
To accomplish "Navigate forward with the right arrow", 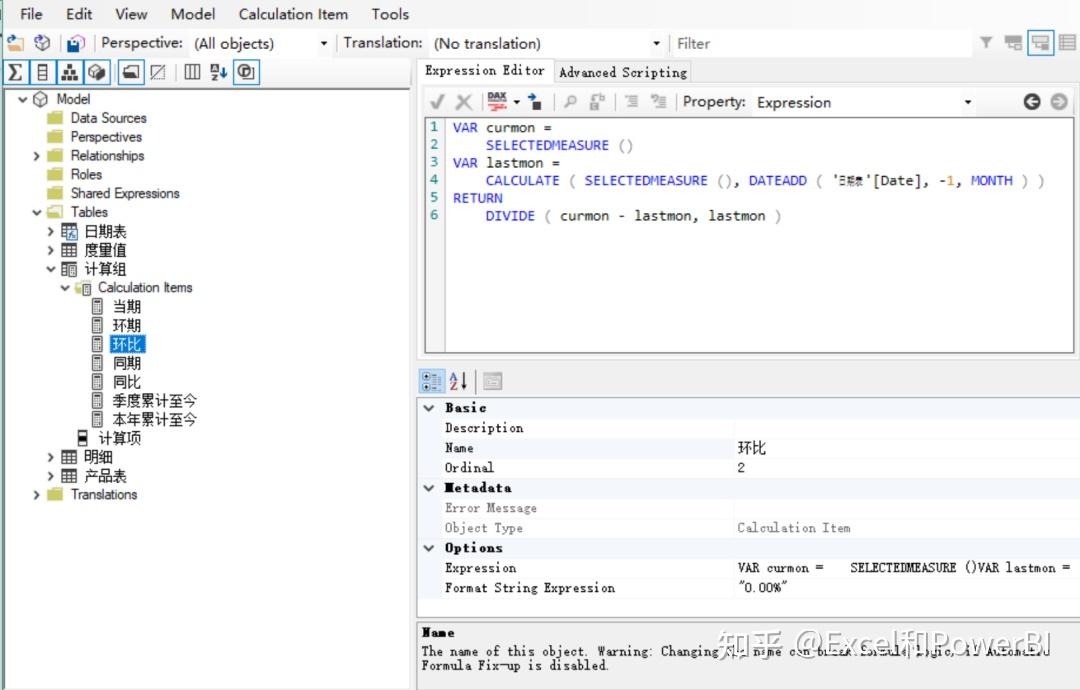I will [1059, 102].
